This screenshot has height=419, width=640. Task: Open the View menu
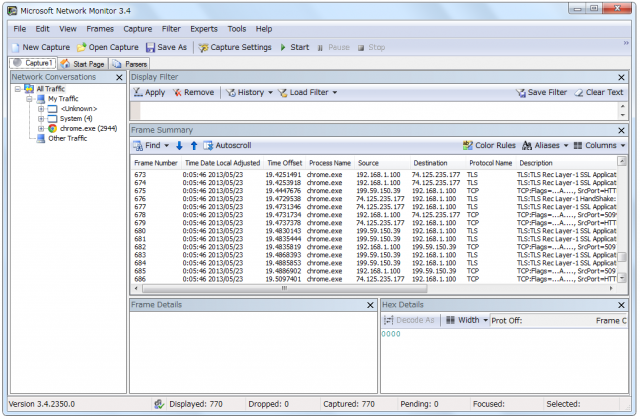click(68, 29)
